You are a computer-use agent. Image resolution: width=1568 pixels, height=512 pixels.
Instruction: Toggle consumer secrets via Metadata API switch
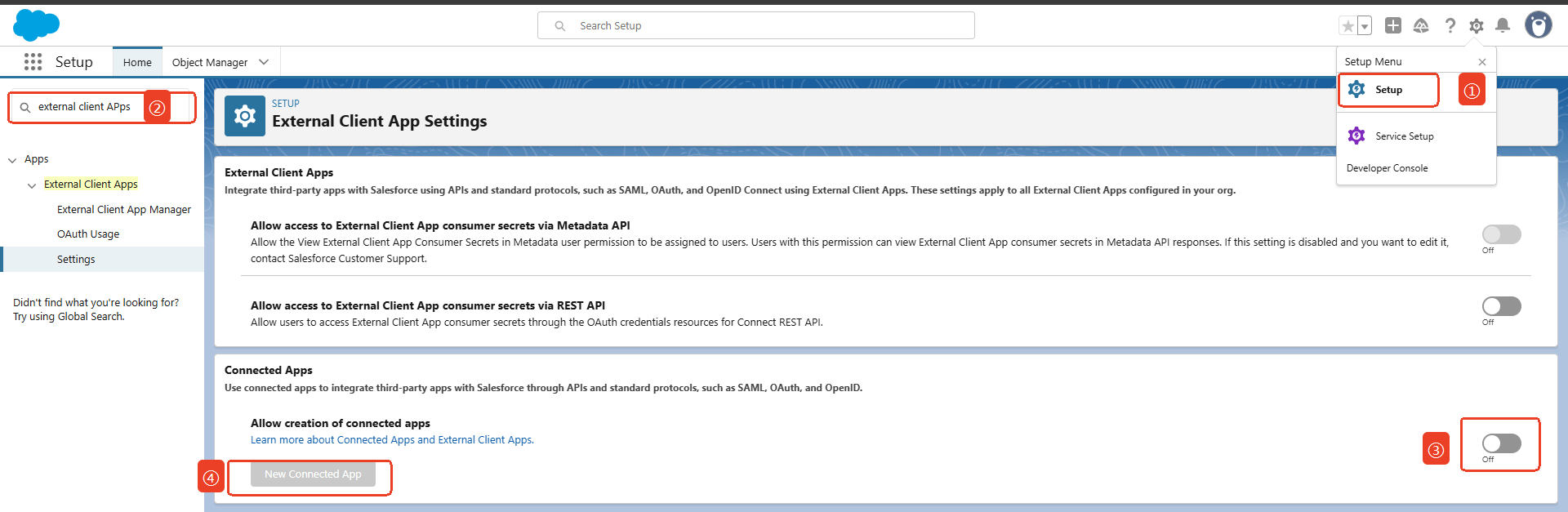pos(1501,234)
